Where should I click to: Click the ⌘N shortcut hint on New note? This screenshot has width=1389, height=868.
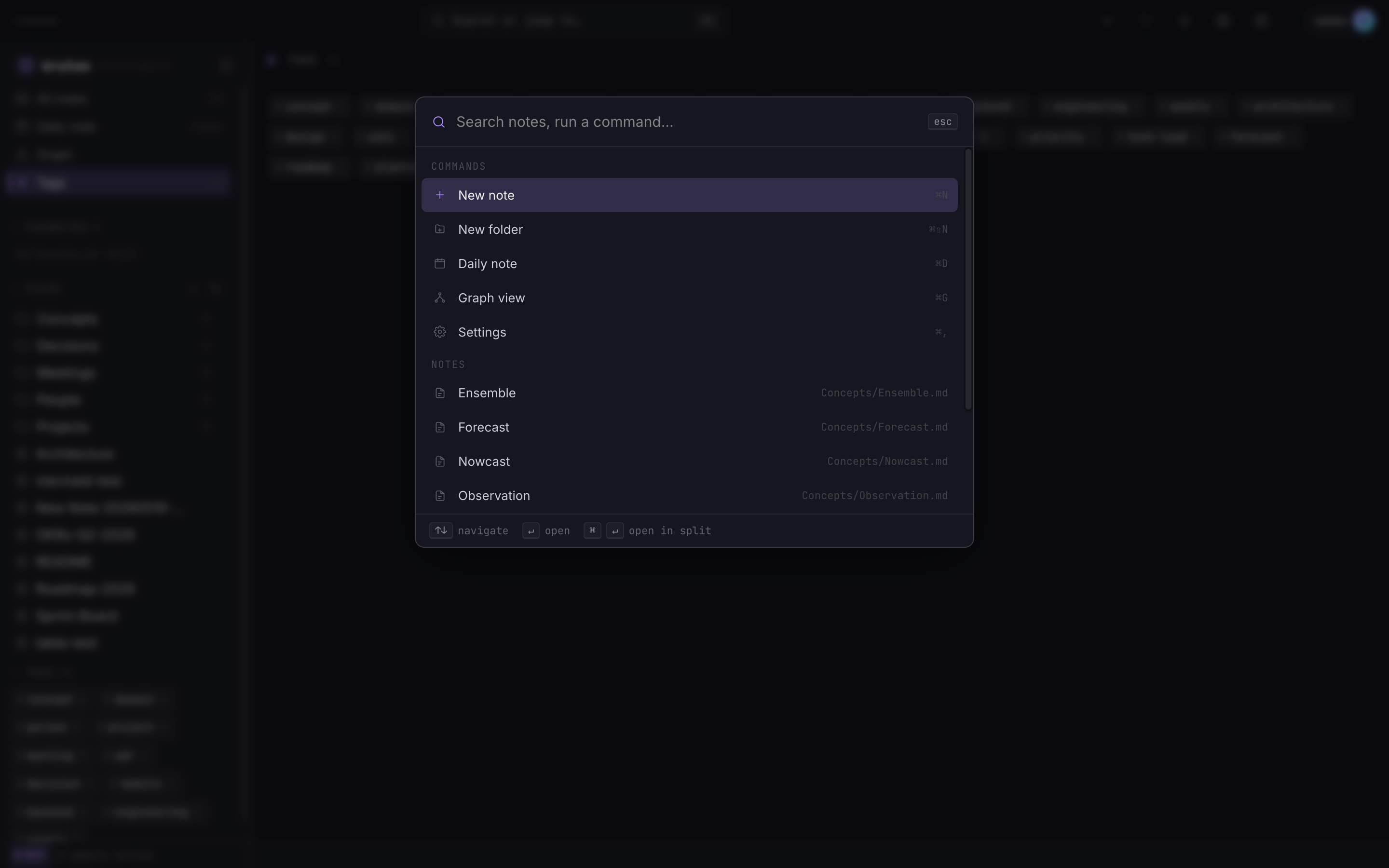[x=941, y=195]
